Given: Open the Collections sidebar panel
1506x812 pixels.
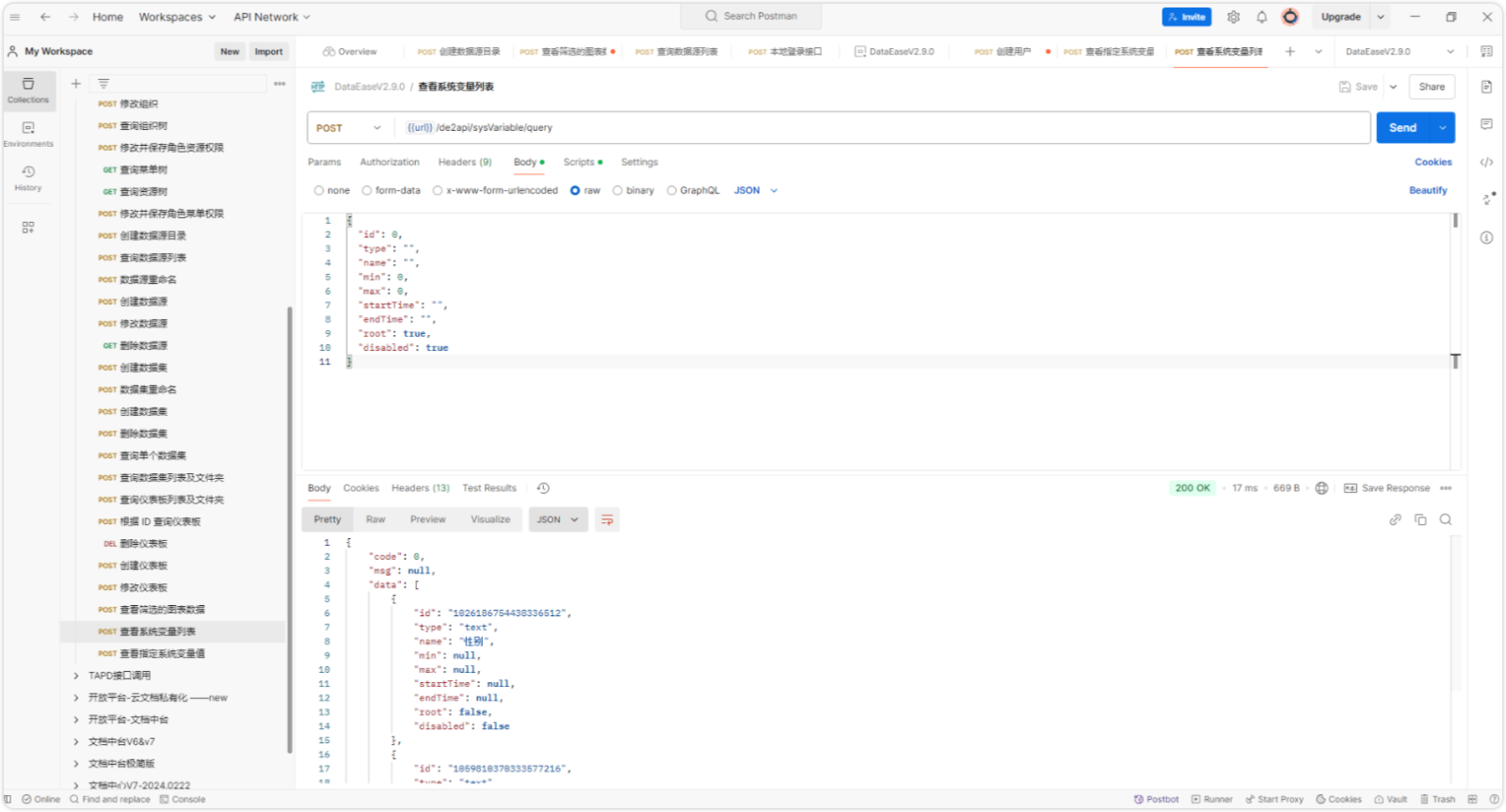Looking at the screenshot, I should 28,90.
